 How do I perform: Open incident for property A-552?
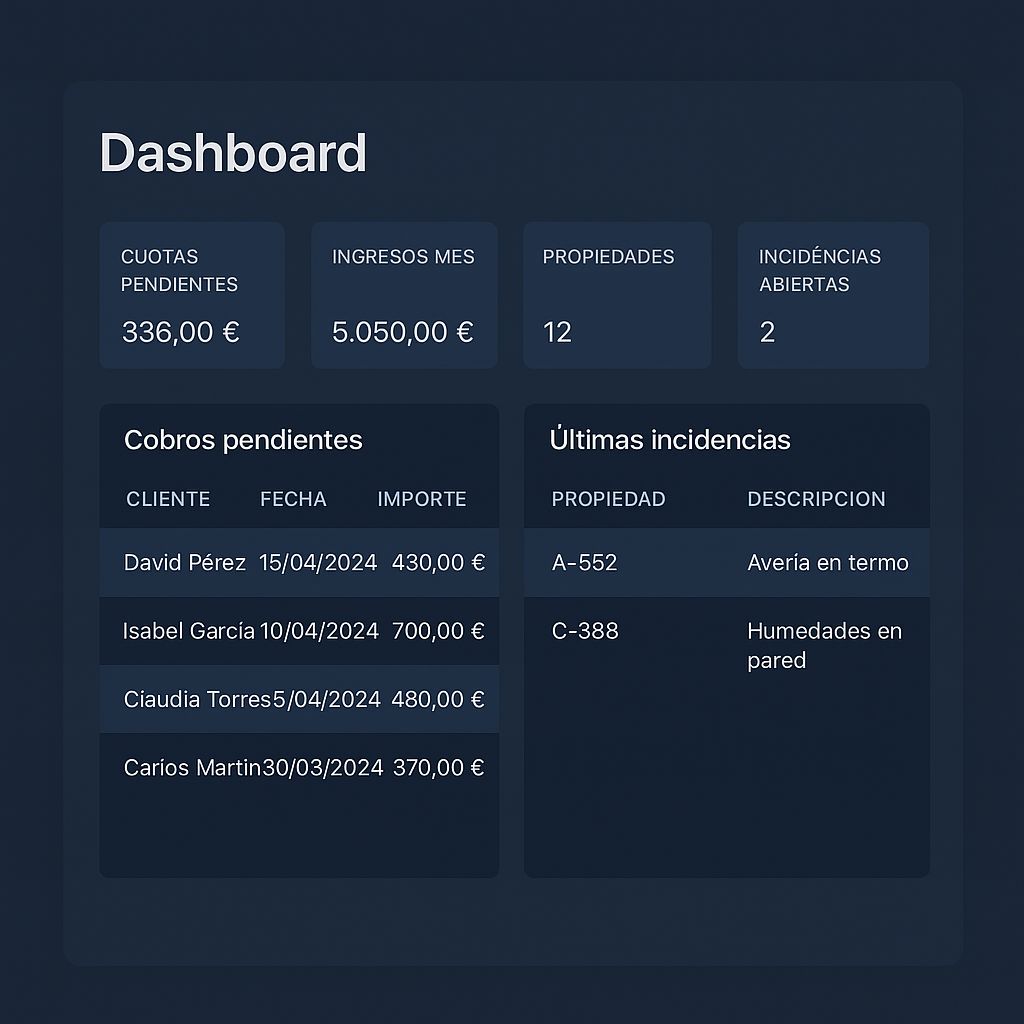(585, 563)
